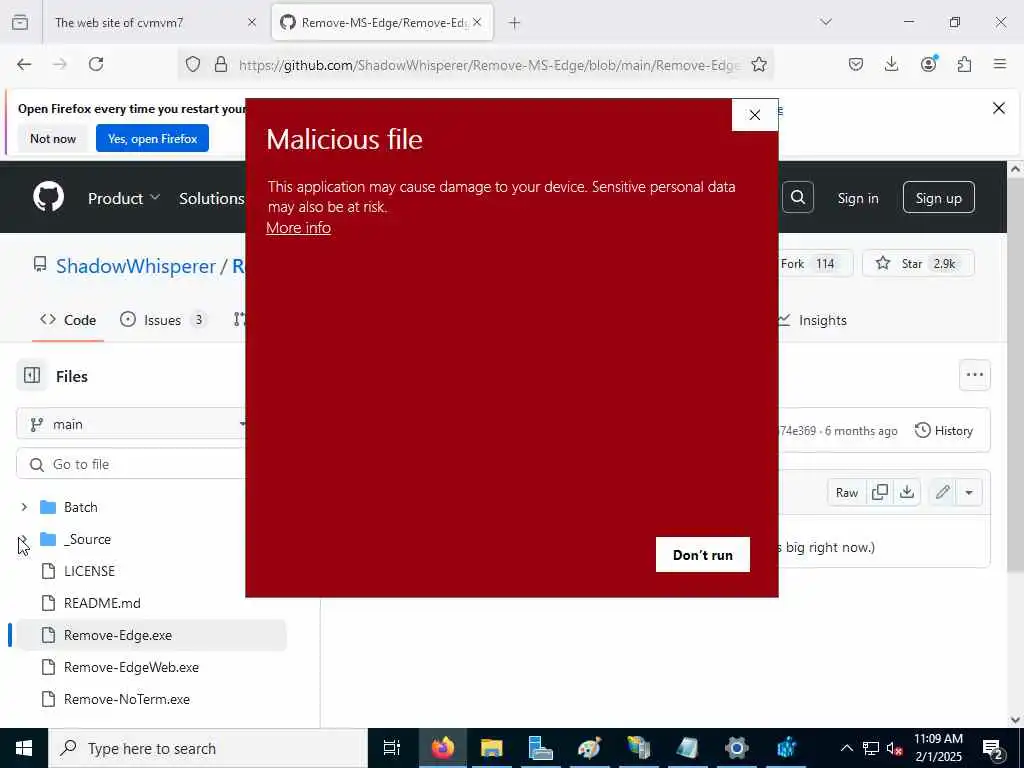Go back using browser back arrow
Viewport: 1024px width, 768px height.
24,64
